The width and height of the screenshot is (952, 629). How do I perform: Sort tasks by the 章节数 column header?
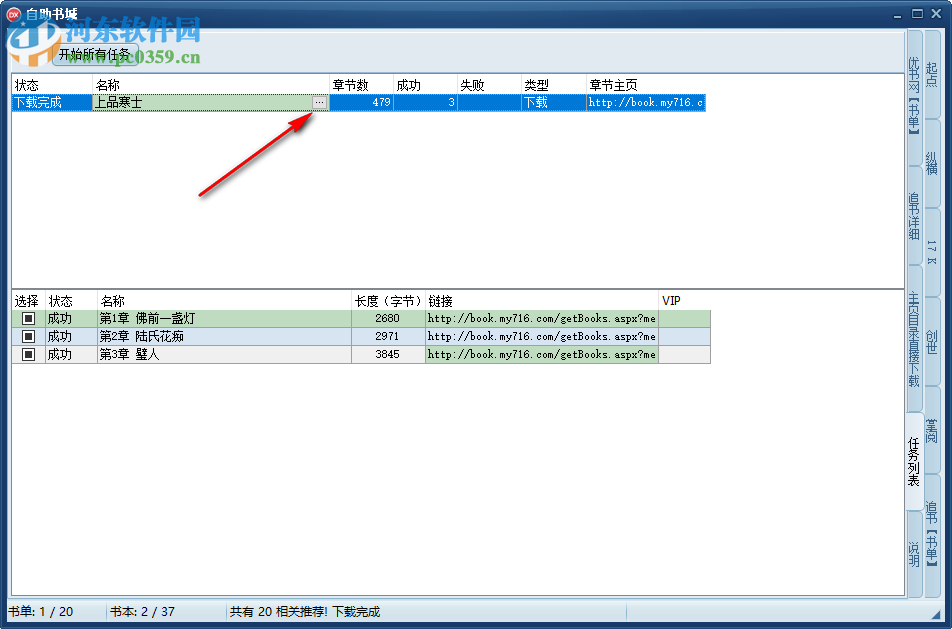tap(361, 85)
